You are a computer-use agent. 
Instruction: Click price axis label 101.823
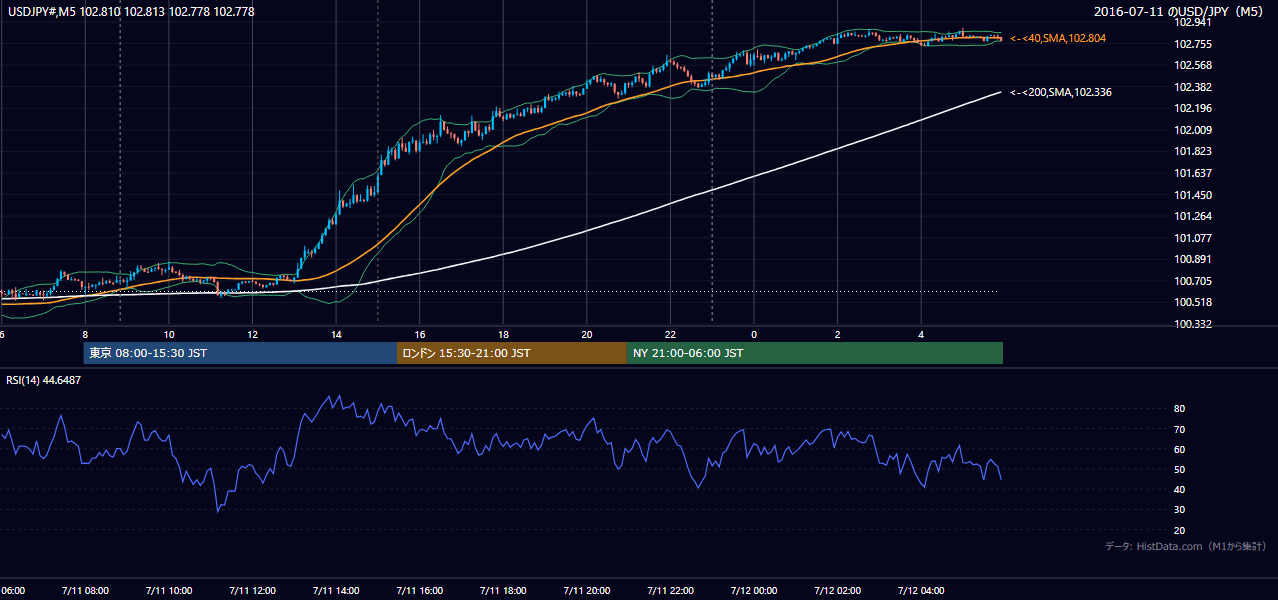pos(1193,151)
